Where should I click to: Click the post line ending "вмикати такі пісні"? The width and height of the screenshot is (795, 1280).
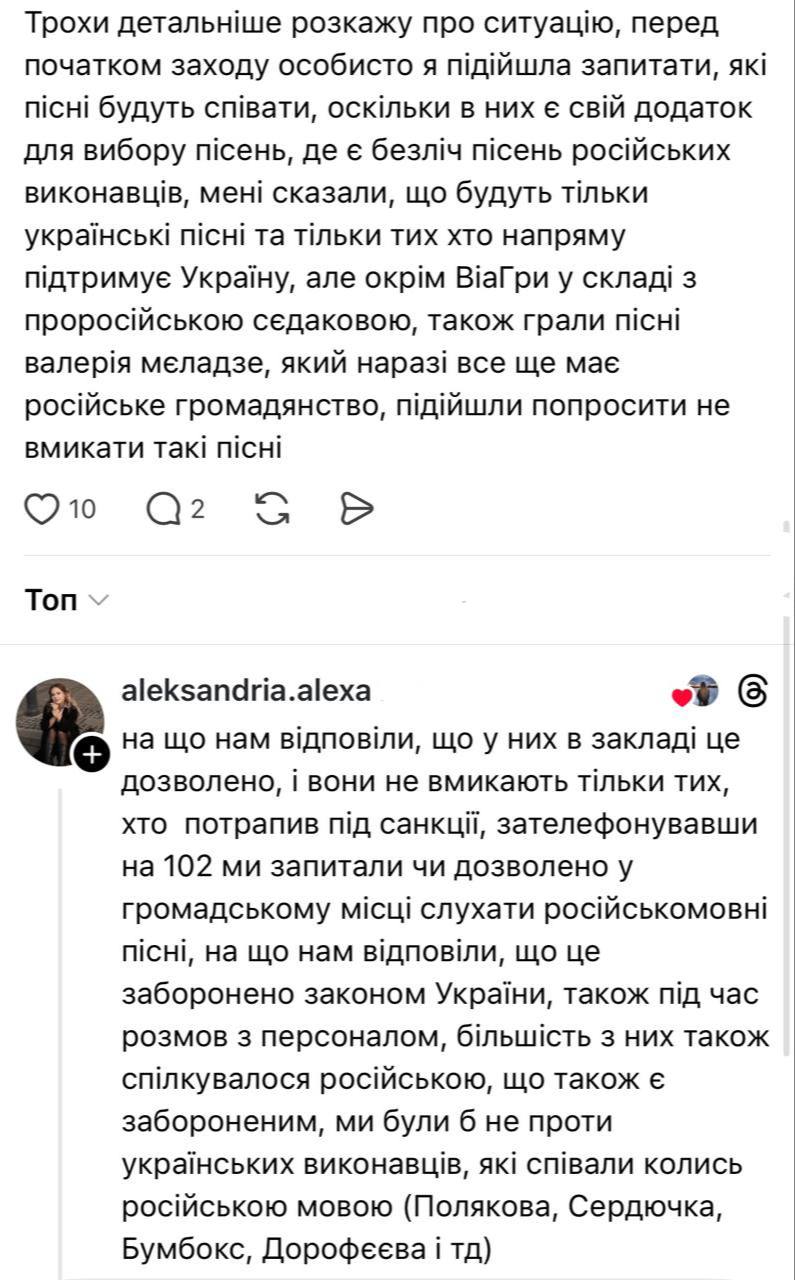pos(153,448)
